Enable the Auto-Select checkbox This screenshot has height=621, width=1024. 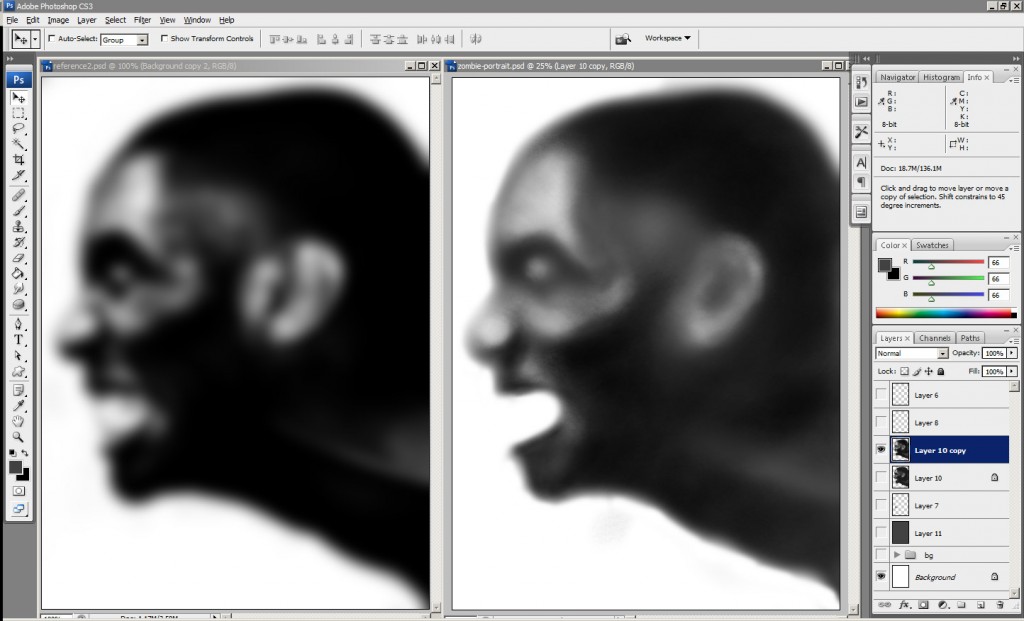tap(52, 39)
